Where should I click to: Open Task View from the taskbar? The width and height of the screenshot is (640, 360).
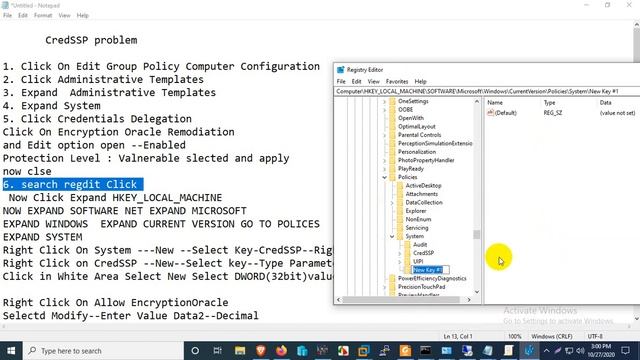coord(218,351)
